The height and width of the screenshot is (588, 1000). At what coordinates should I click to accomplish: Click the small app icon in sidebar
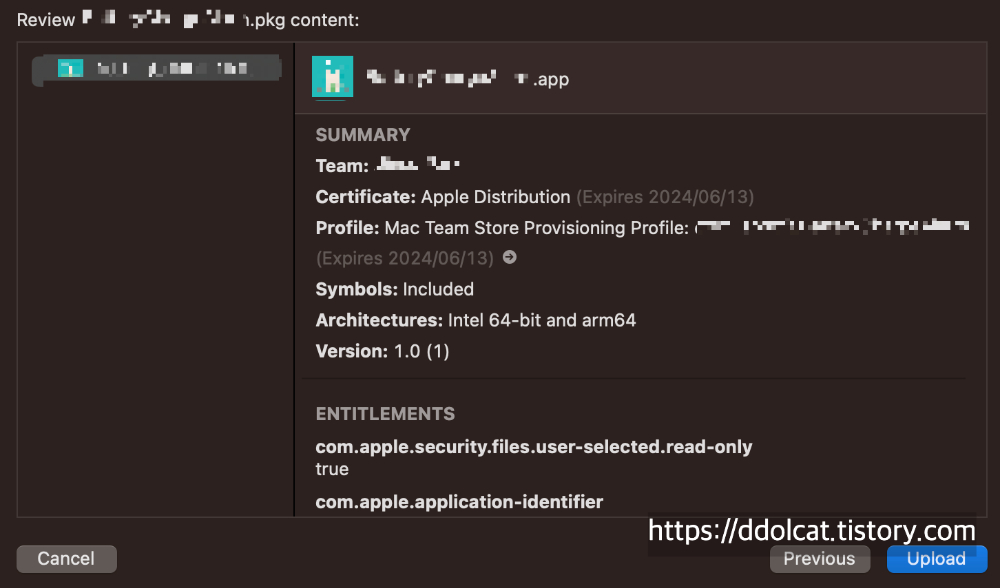point(70,69)
